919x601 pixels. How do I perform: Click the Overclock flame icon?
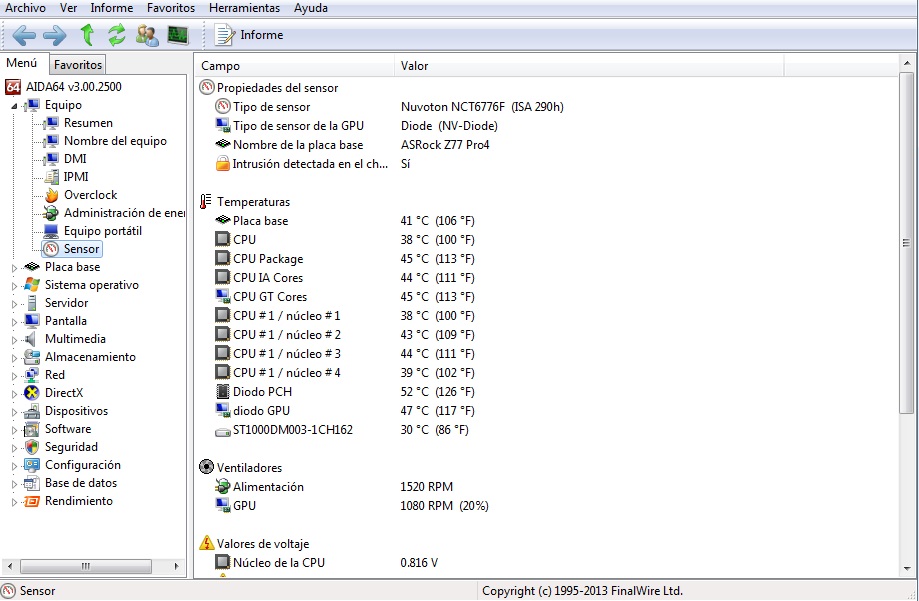pyautogui.click(x=52, y=195)
